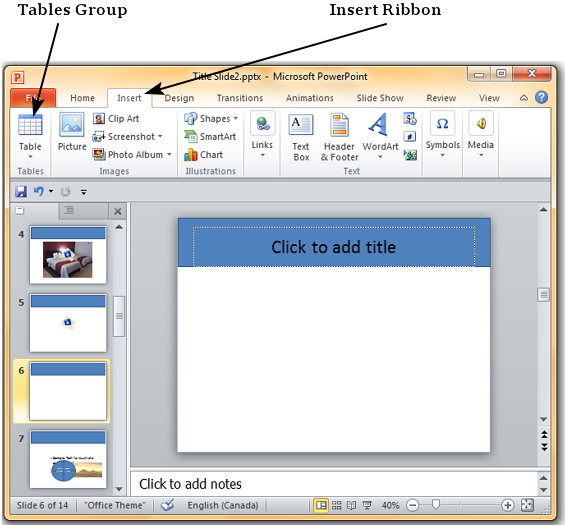Click the spell check status icon
This screenshot has width=565, height=526.
point(168,505)
